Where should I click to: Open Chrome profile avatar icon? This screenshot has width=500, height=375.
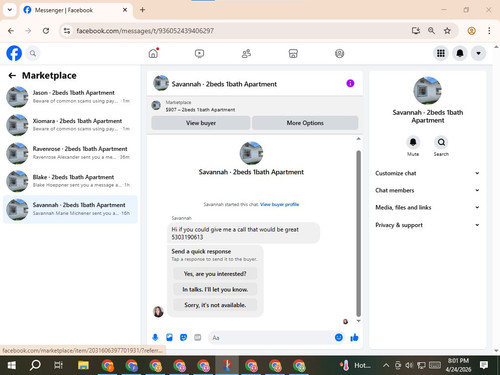click(x=471, y=31)
